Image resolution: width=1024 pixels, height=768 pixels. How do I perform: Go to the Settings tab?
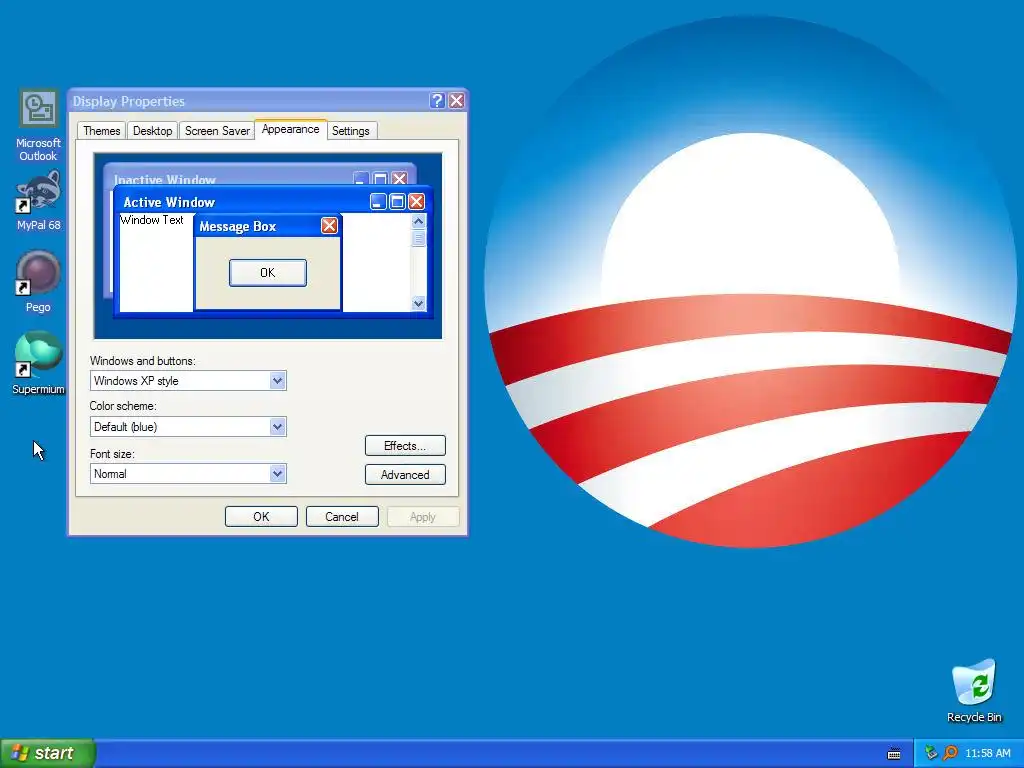tap(351, 131)
